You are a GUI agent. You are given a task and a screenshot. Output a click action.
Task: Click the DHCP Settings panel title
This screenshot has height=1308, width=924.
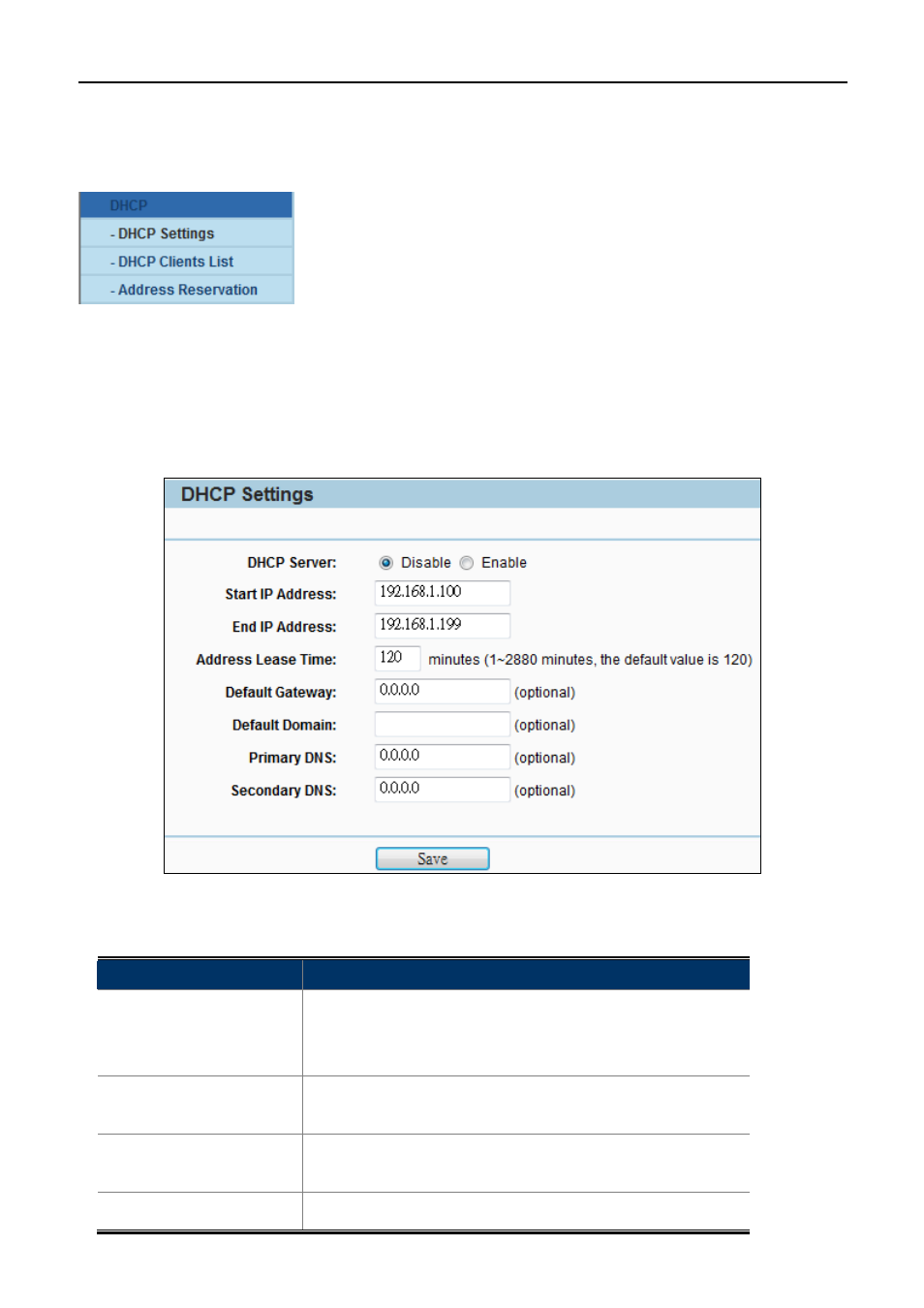(247, 494)
